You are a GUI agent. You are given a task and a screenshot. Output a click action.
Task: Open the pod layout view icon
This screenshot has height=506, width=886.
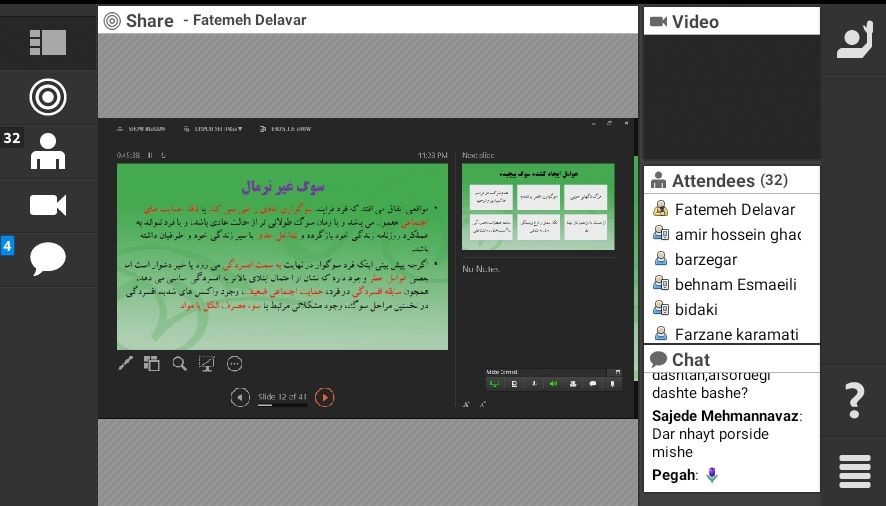[x=47, y=42]
